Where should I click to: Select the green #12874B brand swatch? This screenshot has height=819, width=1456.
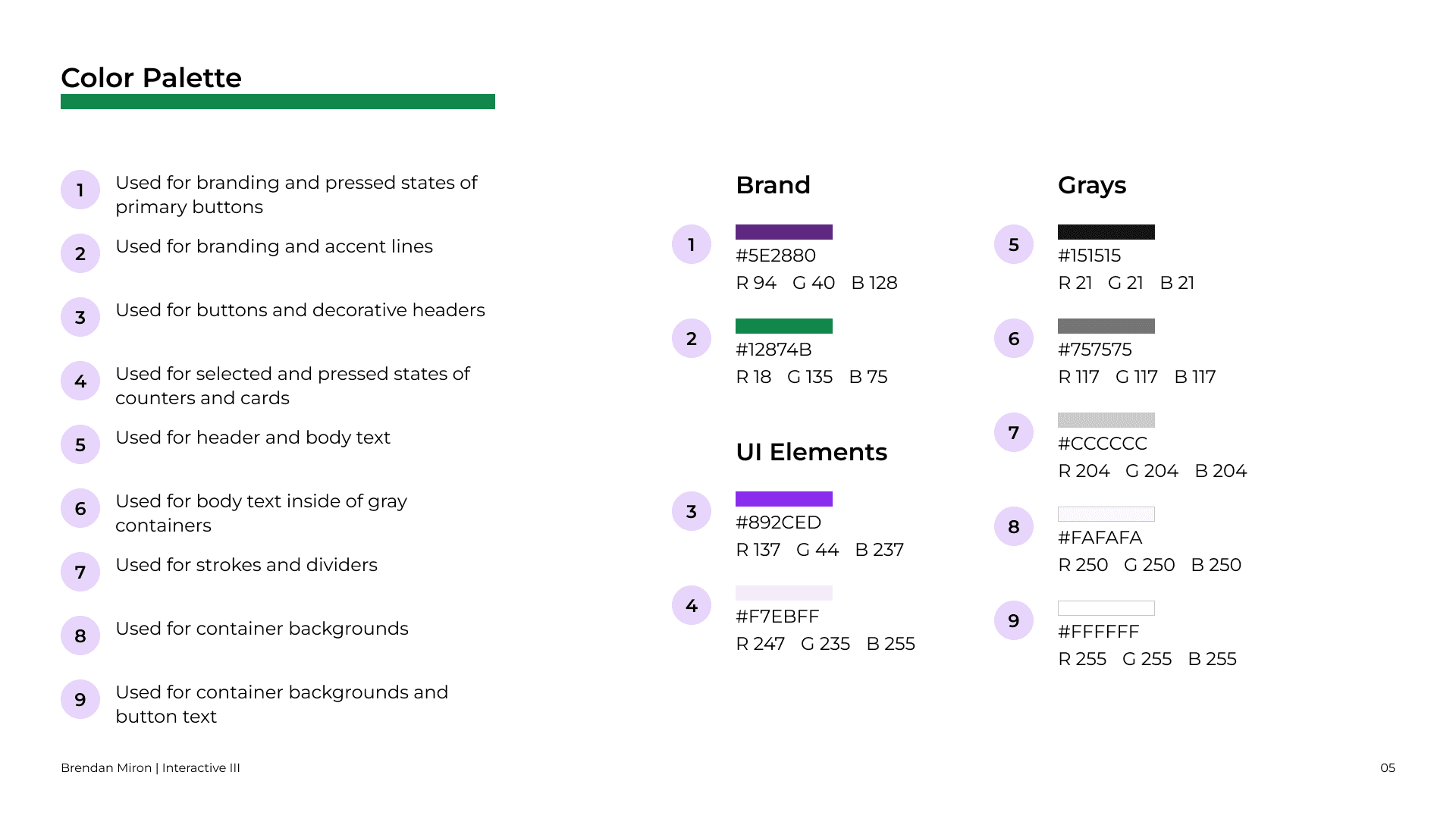(784, 326)
